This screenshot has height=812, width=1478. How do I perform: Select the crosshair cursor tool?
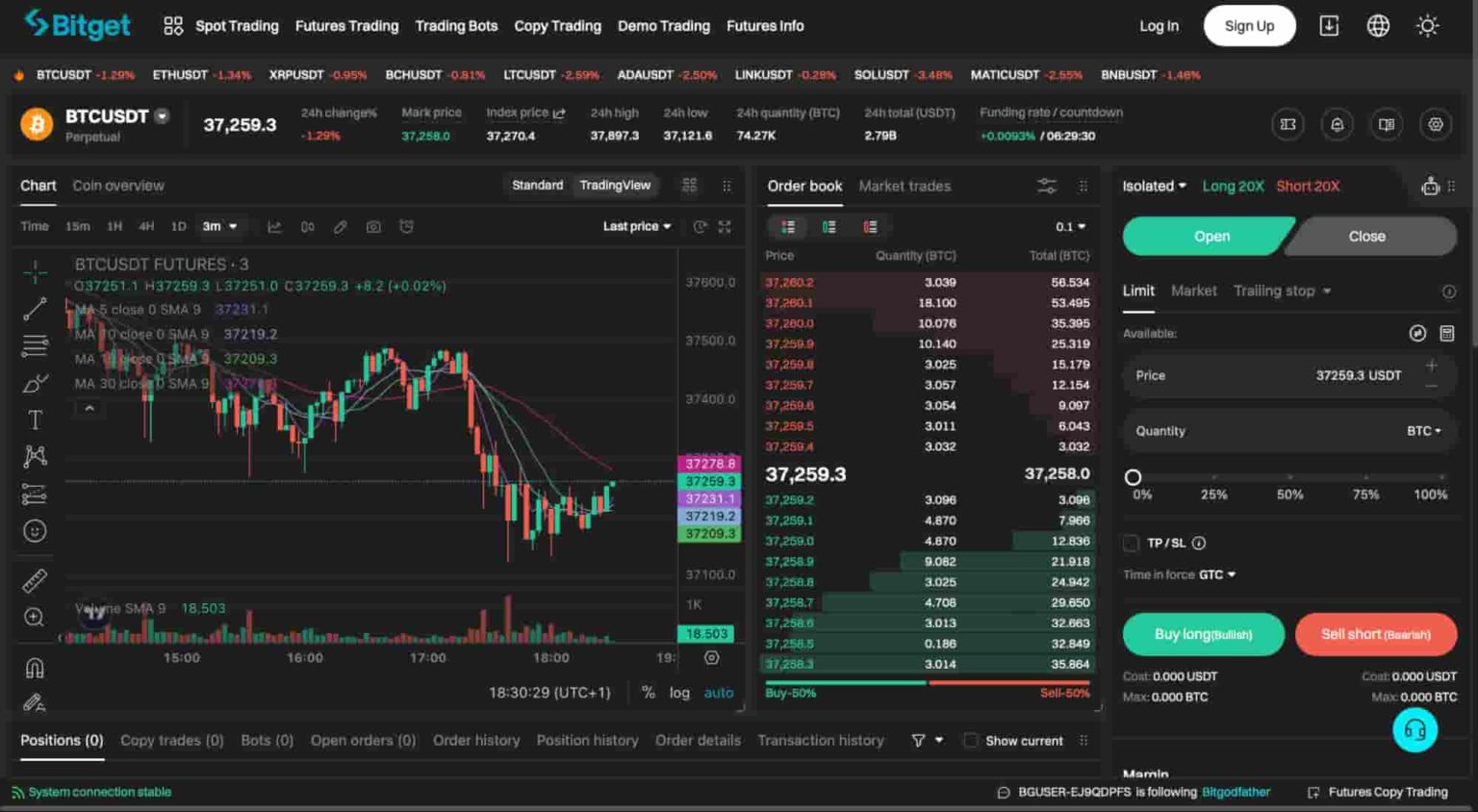[34, 270]
